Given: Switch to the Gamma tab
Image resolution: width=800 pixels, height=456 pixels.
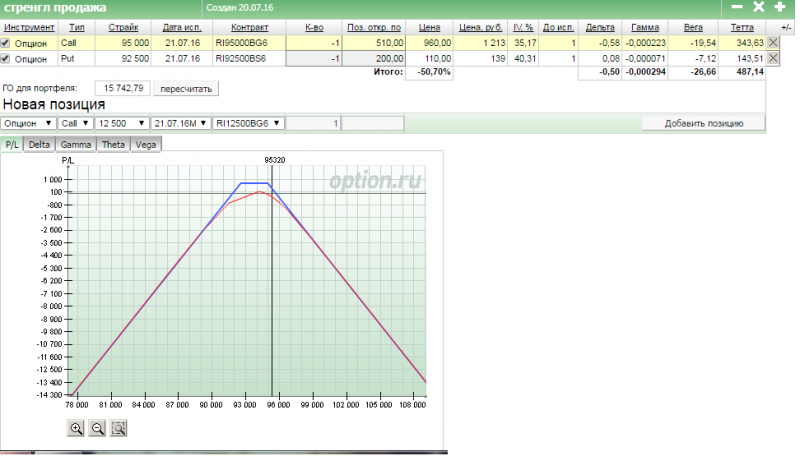Looking at the screenshot, I should pyautogui.click(x=76, y=145).
